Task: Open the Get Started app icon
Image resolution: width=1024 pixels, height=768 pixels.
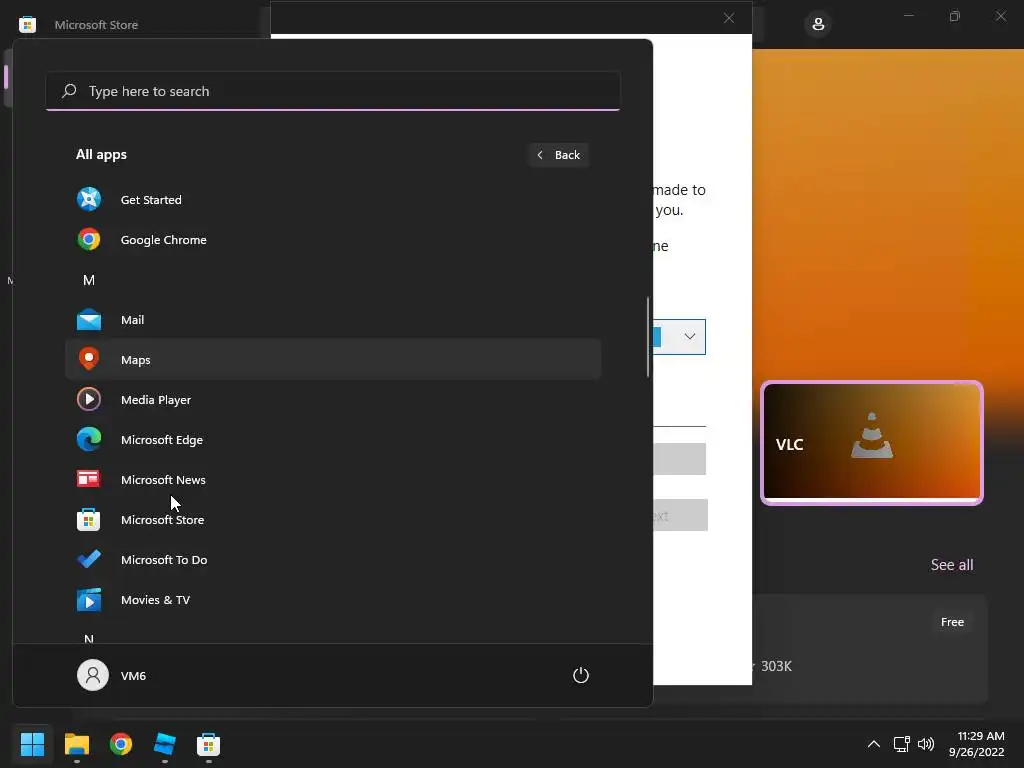Action: tap(89, 199)
